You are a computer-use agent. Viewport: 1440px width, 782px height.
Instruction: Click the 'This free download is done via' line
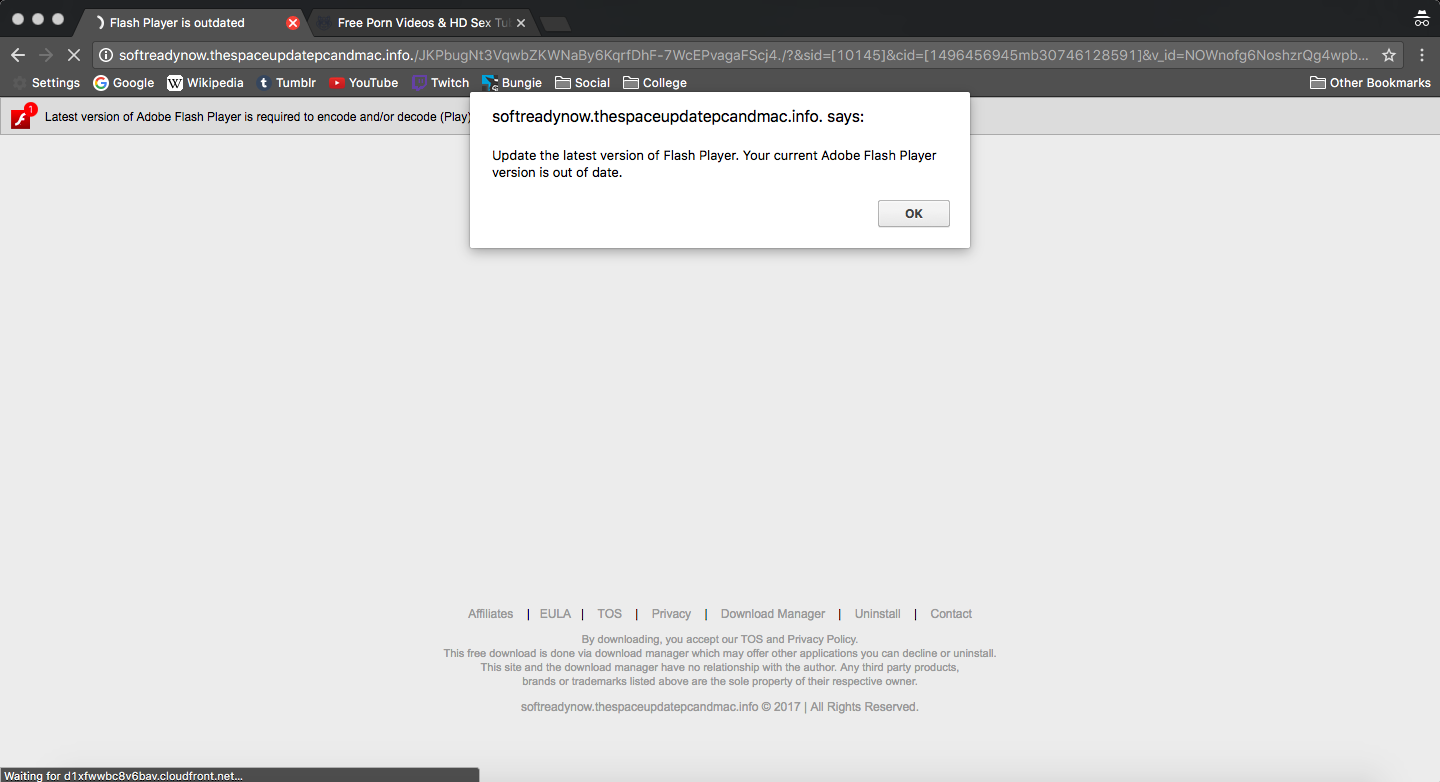point(720,653)
